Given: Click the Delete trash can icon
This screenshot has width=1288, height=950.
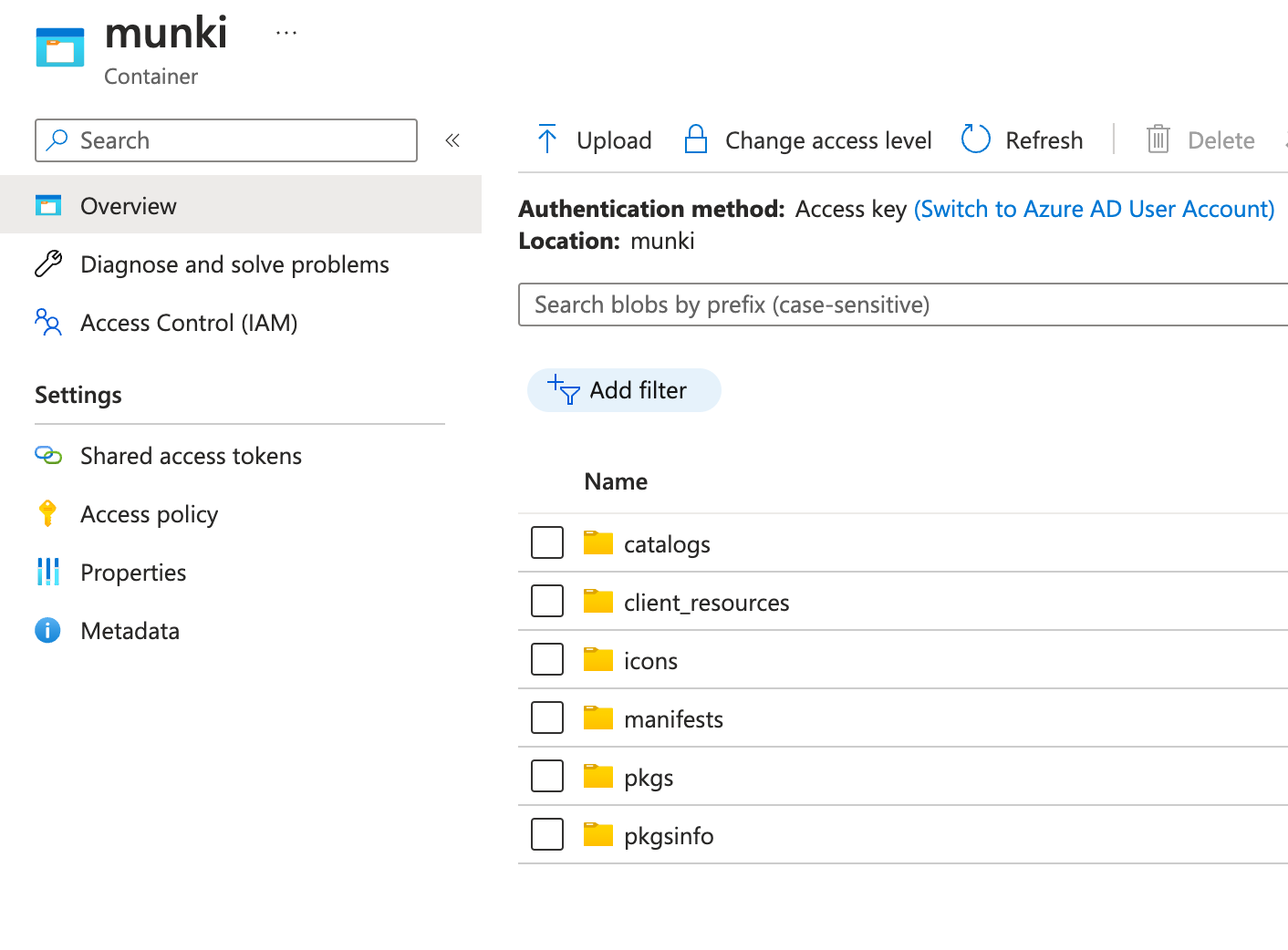Looking at the screenshot, I should [x=1158, y=139].
